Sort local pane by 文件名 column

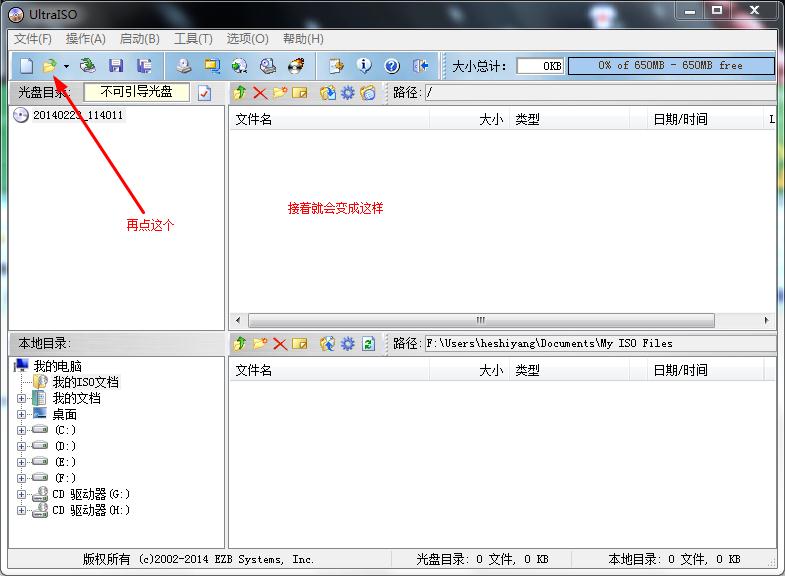pyautogui.click(x=329, y=370)
